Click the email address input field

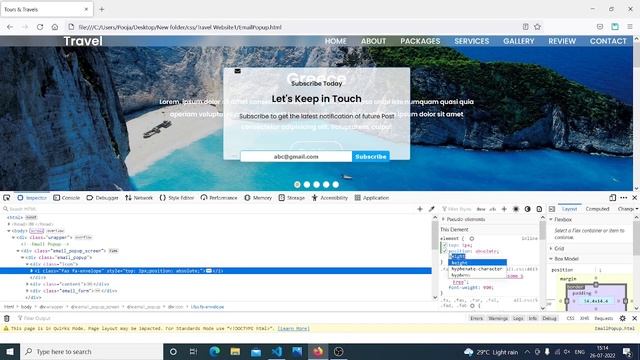(296, 156)
